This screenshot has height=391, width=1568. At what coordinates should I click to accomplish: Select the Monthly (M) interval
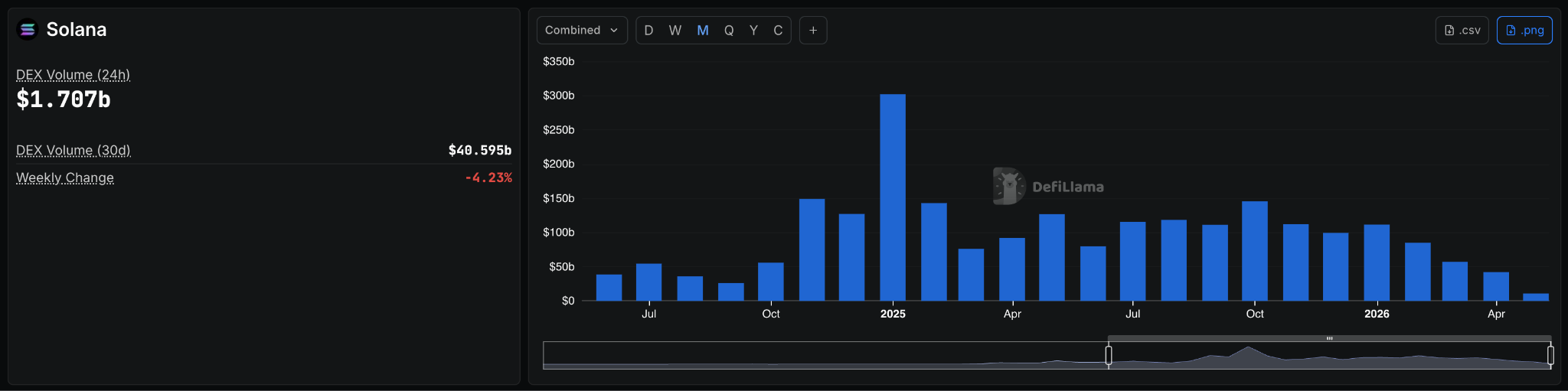[703, 30]
